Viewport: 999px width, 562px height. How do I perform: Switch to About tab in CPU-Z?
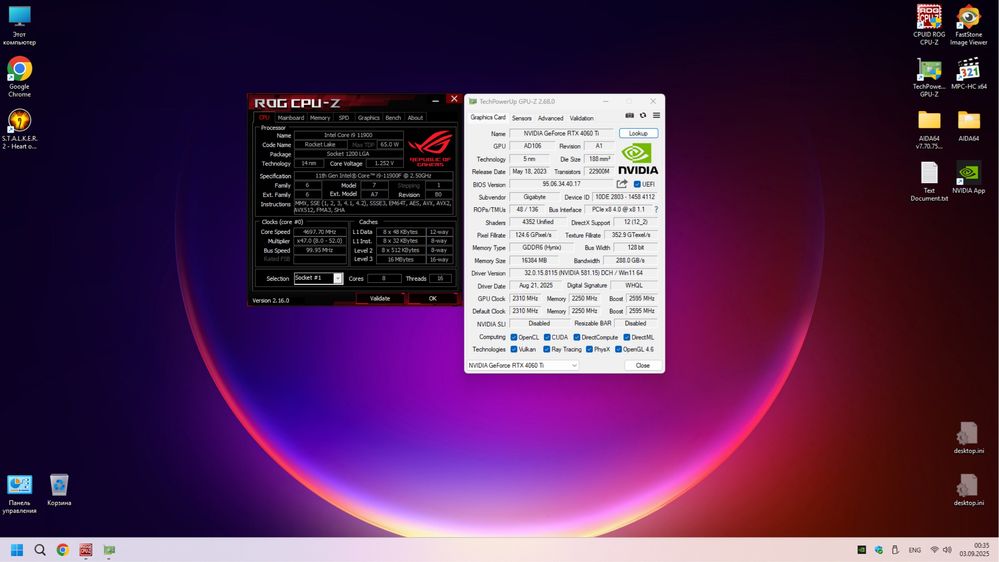point(415,117)
